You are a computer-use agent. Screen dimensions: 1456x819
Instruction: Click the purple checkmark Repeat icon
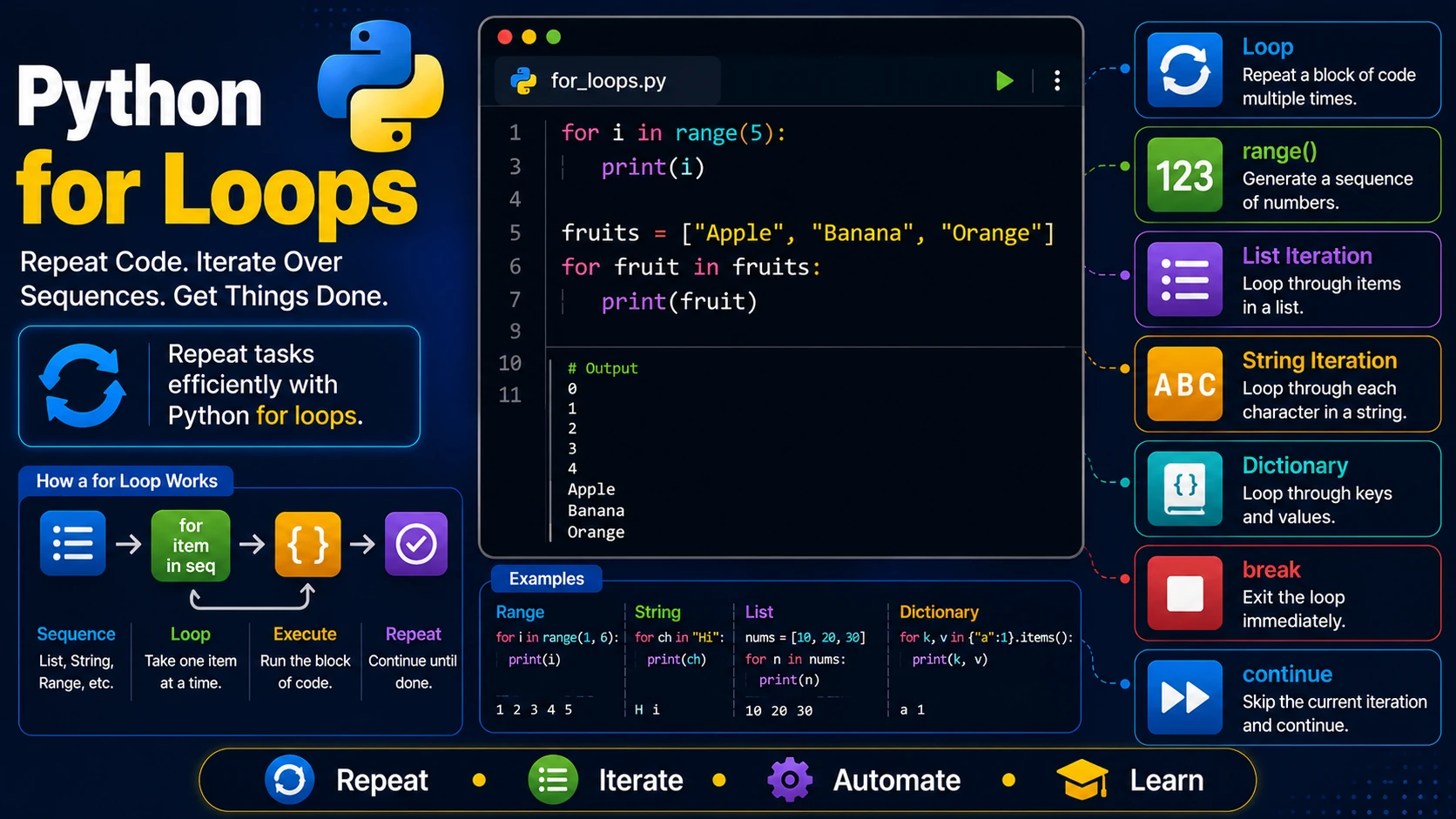[416, 544]
